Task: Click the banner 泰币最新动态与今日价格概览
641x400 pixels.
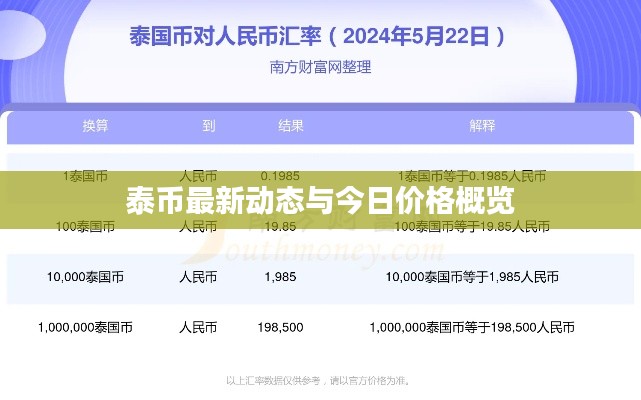Action: (320, 201)
